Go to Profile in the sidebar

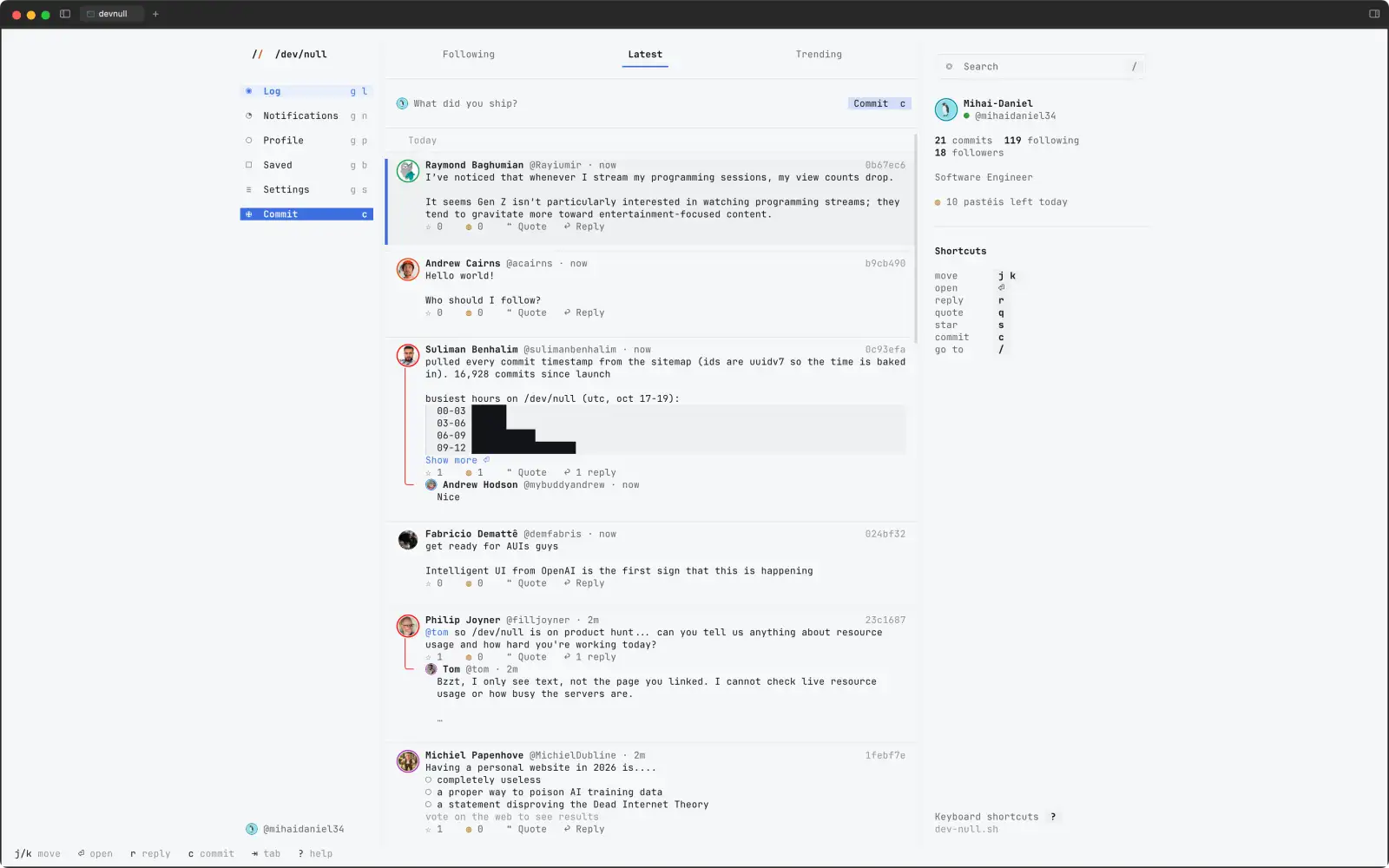click(306, 140)
